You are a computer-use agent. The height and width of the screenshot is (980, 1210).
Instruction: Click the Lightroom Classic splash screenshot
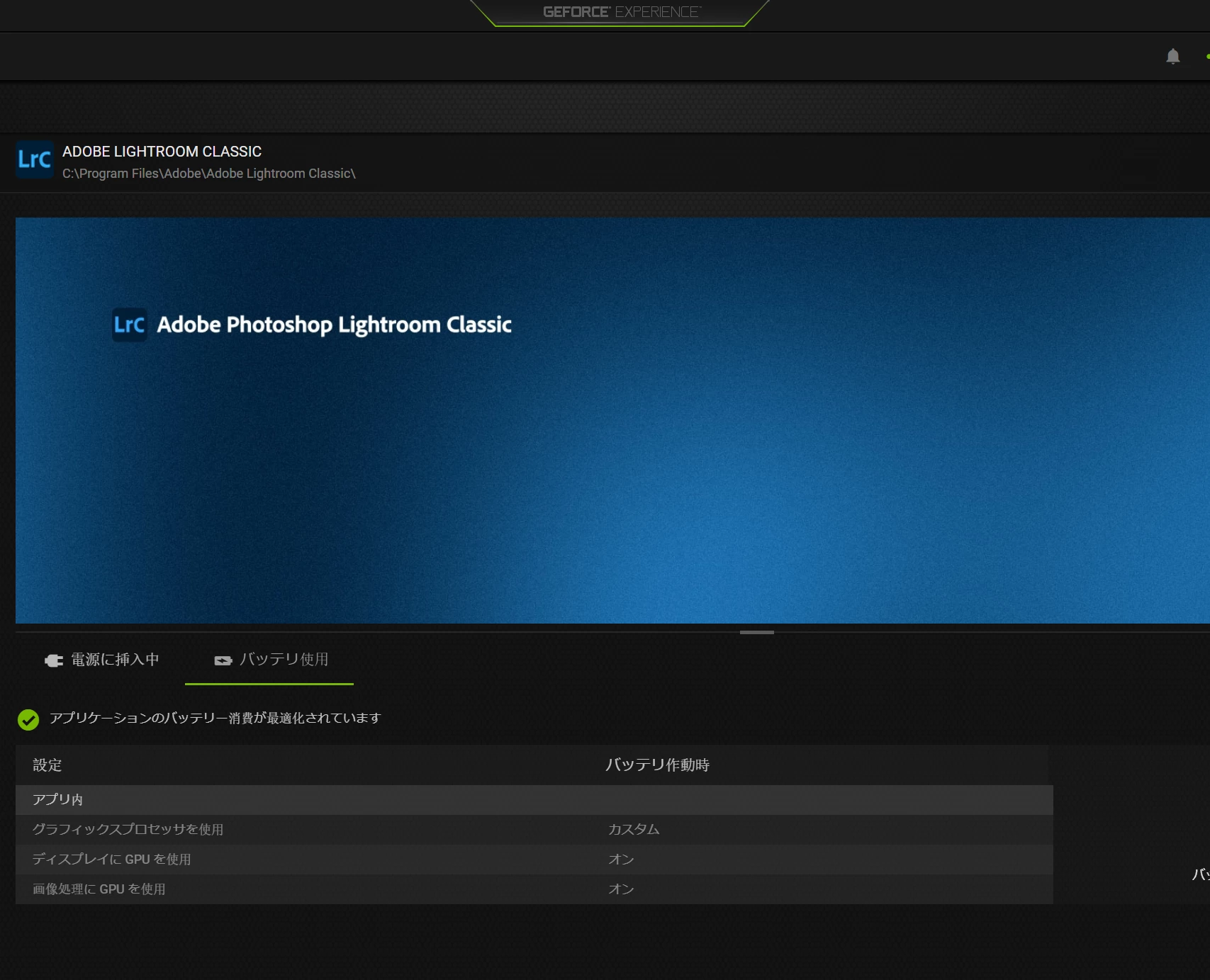612,420
